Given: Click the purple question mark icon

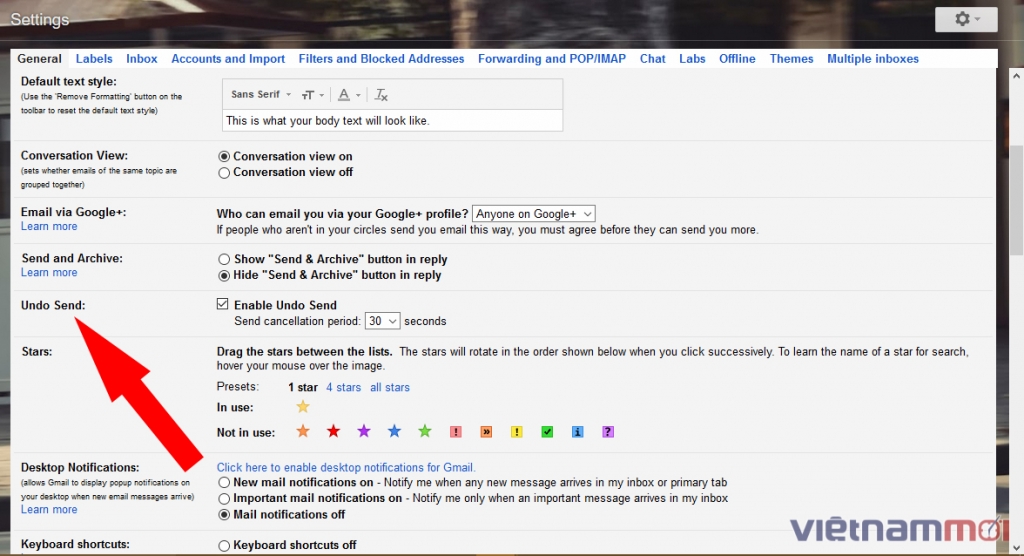Looking at the screenshot, I should pyautogui.click(x=608, y=432).
